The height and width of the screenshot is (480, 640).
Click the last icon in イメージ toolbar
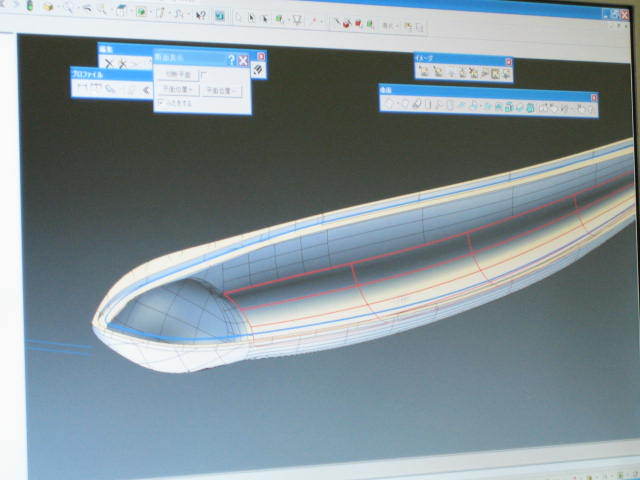(506, 74)
